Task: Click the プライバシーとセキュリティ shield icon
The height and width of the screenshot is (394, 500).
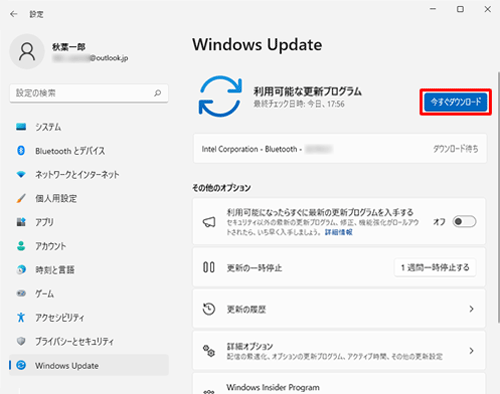Action: click(21, 341)
